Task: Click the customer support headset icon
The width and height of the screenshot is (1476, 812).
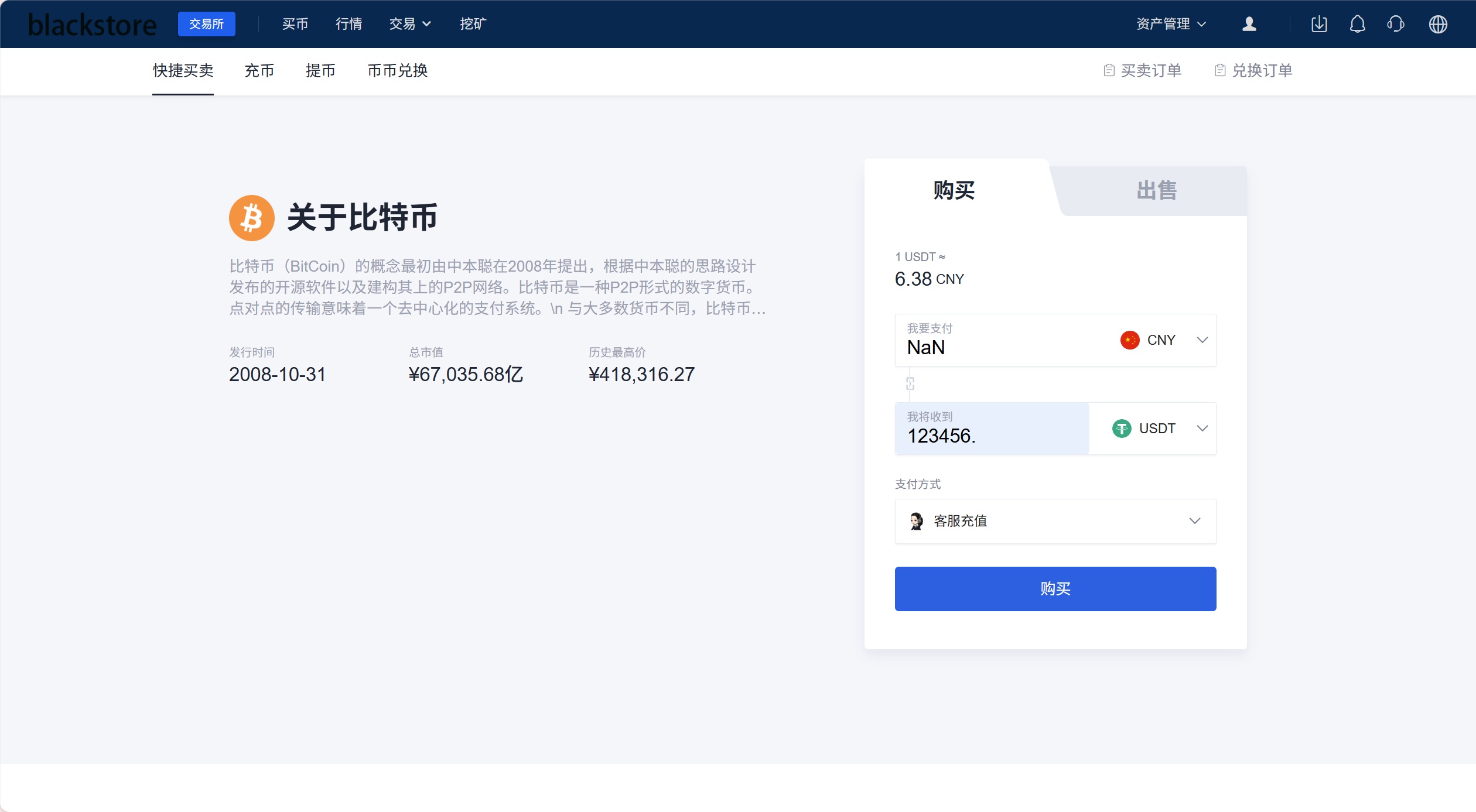Action: 1396,24
